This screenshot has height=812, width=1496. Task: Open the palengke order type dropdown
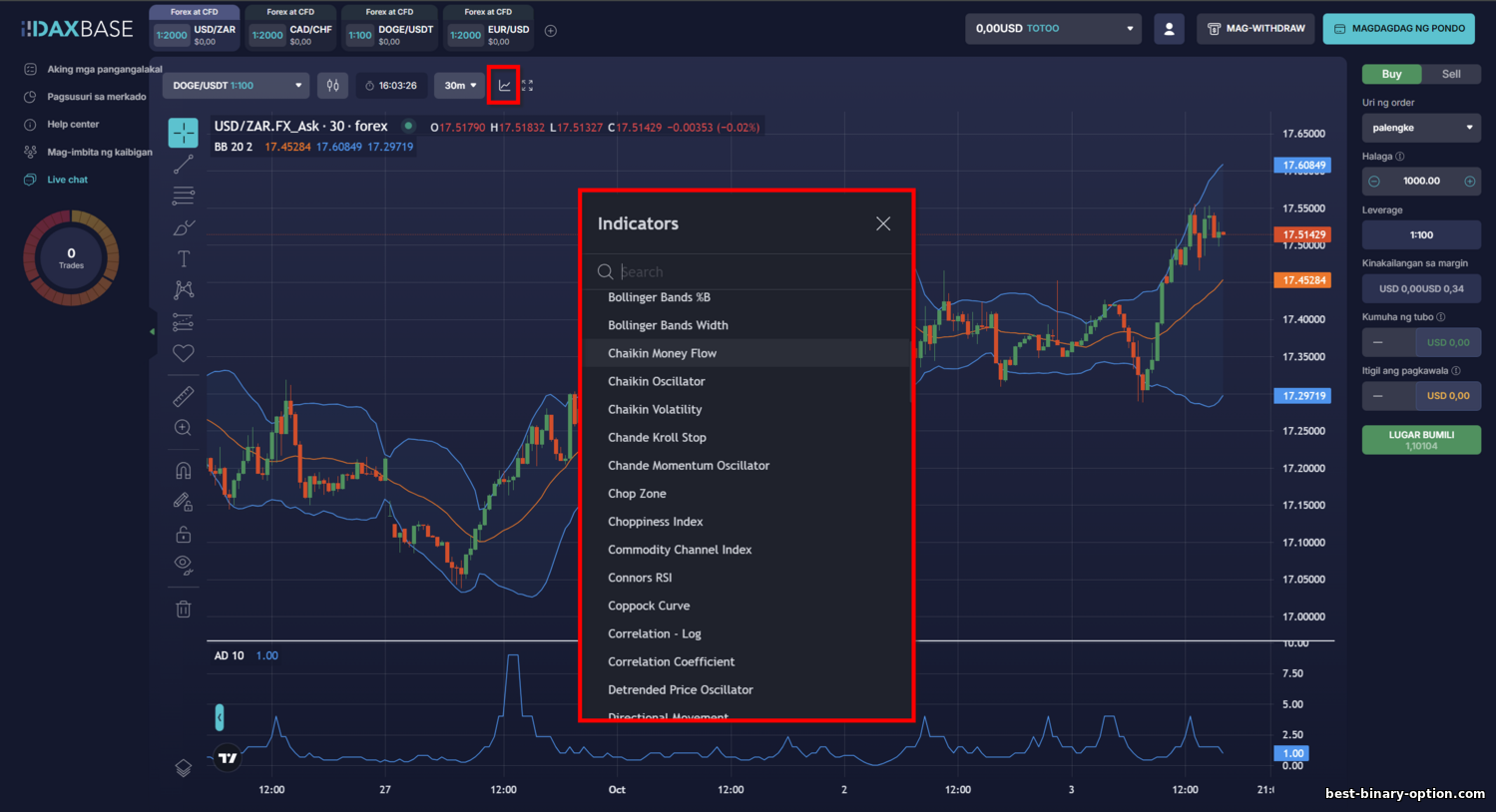coord(1421,128)
